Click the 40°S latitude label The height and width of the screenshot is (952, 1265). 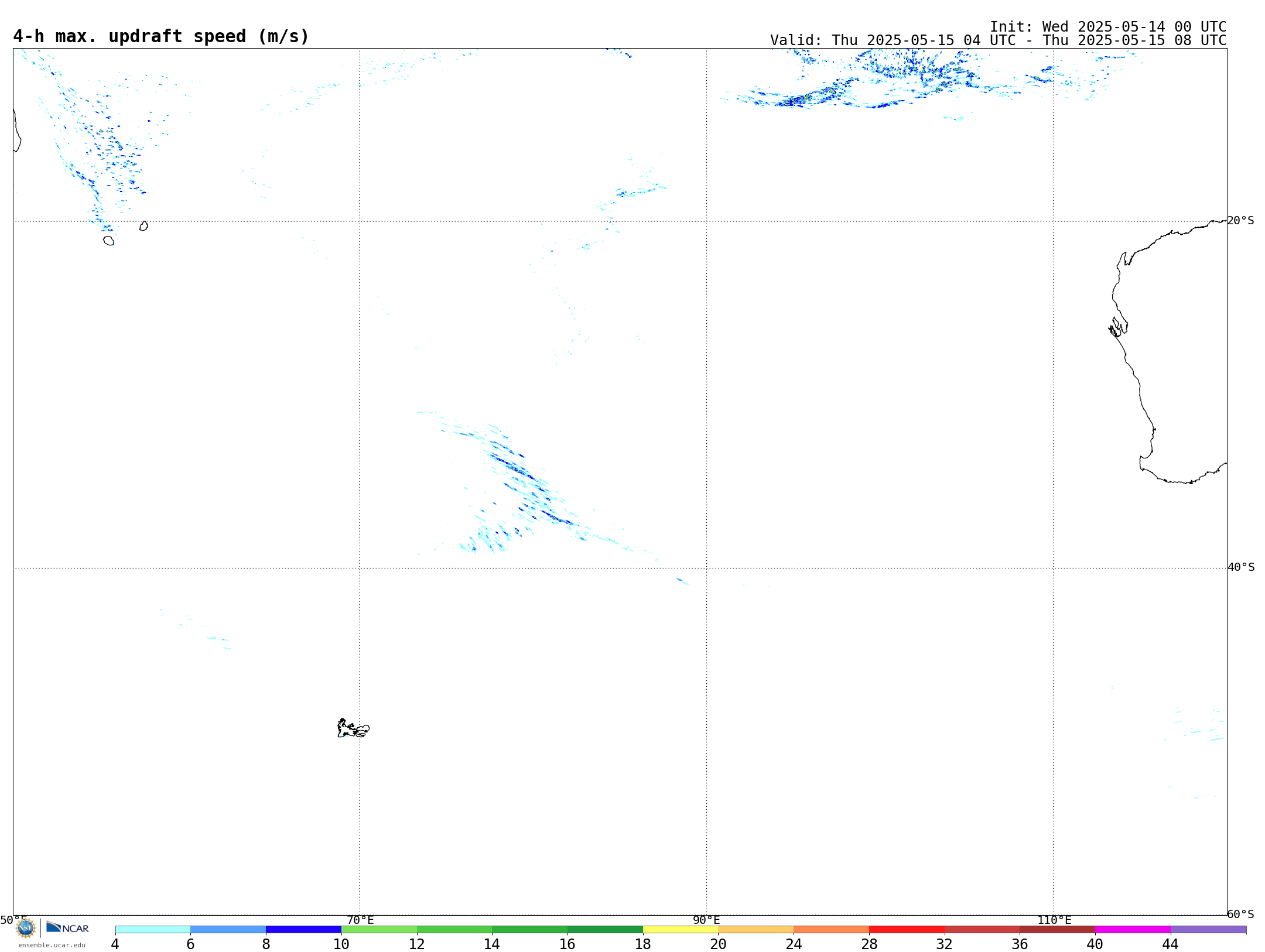click(x=1241, y=567)
